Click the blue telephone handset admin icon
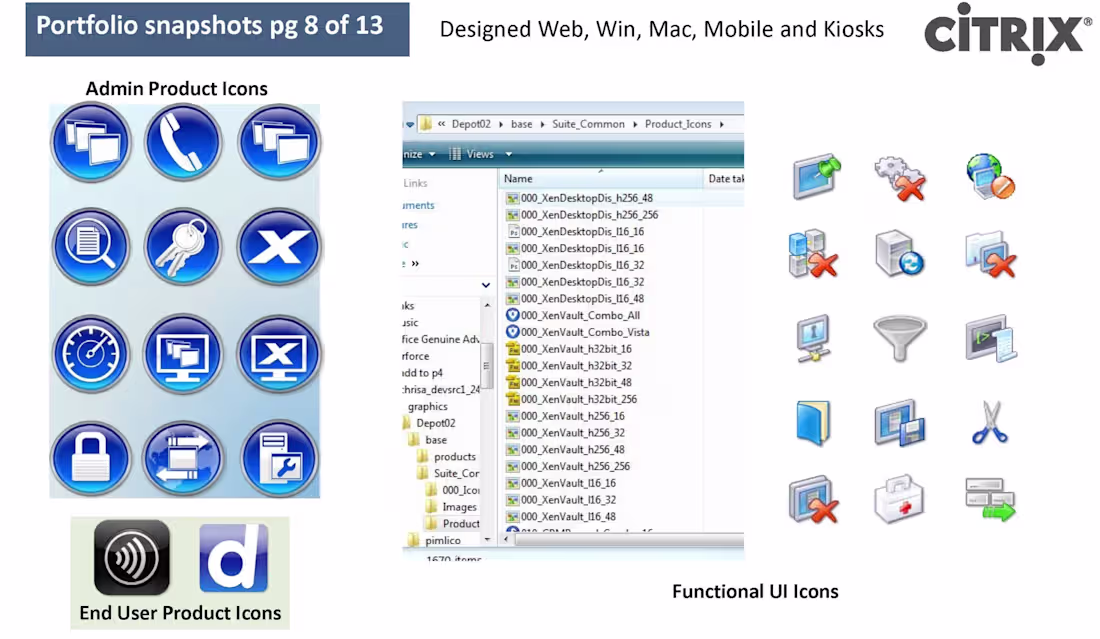Screen dimensions: 1100x639 (183, 142)
